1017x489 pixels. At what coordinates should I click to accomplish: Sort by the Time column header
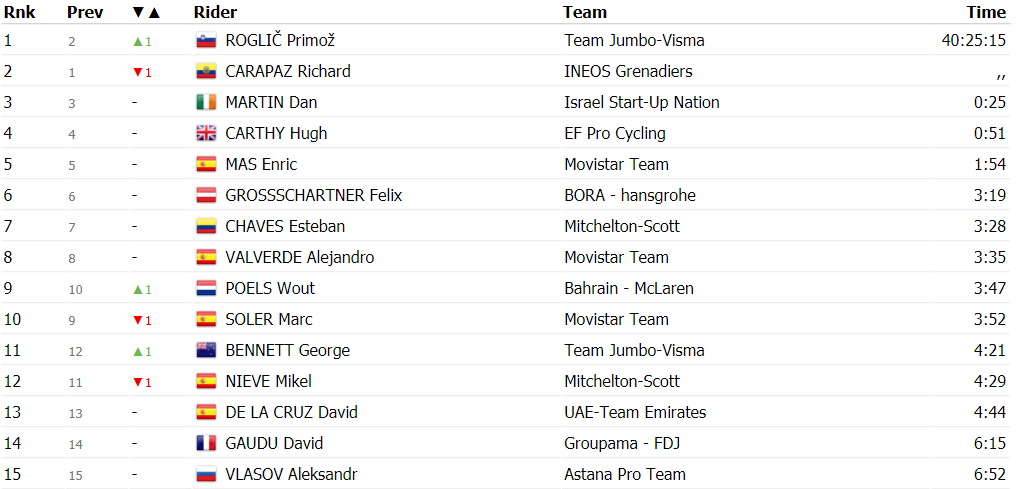point(987,12)
